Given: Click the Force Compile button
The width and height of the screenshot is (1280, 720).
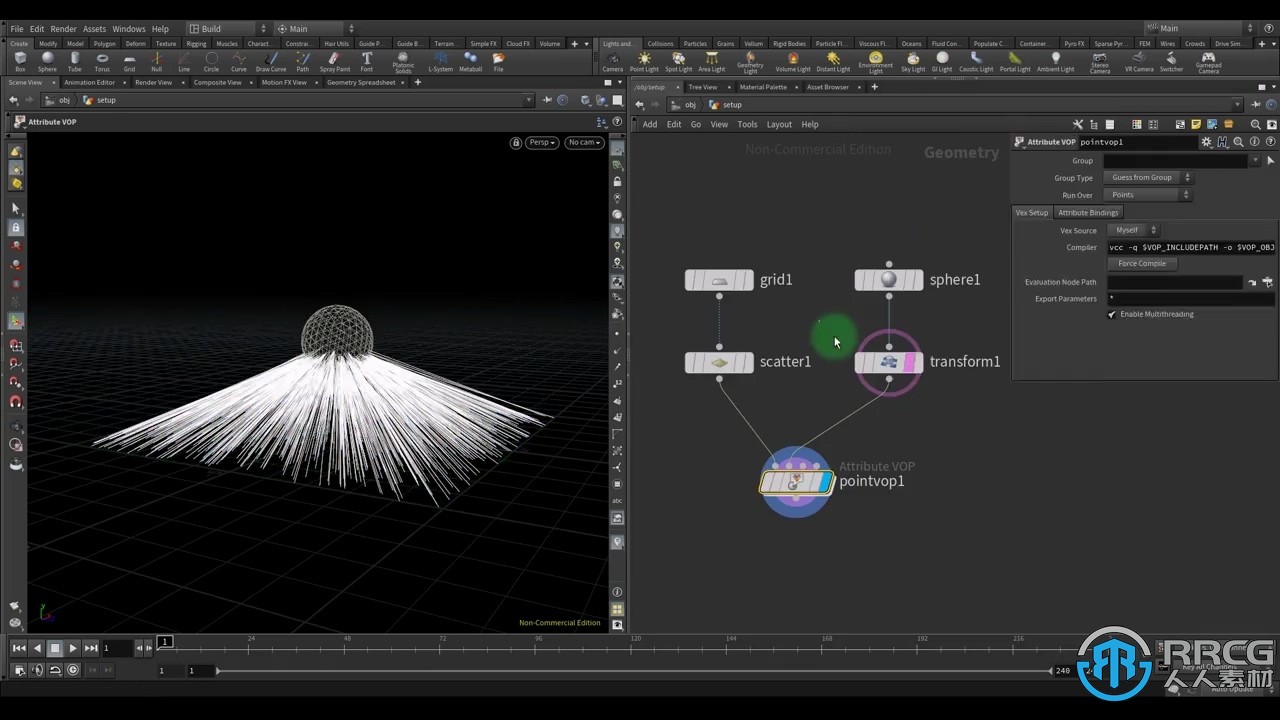Looking at the screenshot, I should point(1142,264).
